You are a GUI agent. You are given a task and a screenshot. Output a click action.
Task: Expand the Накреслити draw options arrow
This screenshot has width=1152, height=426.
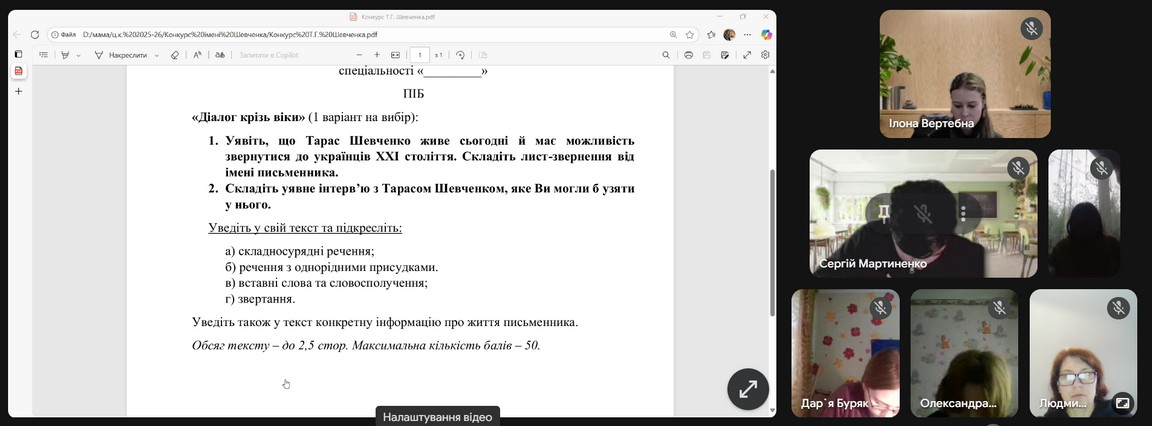click(x=157, y=55)
